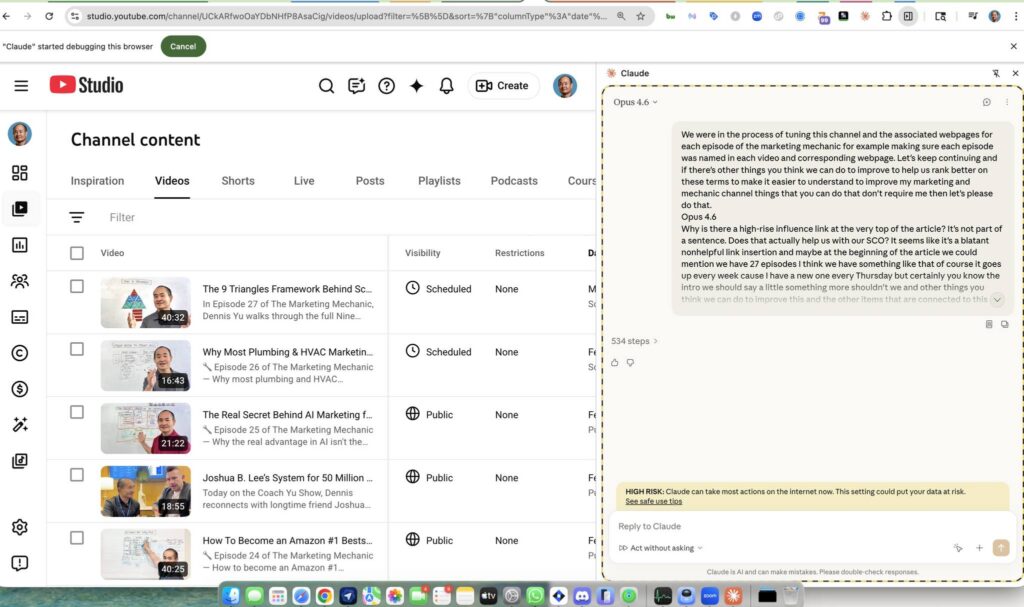1024x607 pixels.
Task: Open the Act without asking dropdown
Action: click(661, 548)
